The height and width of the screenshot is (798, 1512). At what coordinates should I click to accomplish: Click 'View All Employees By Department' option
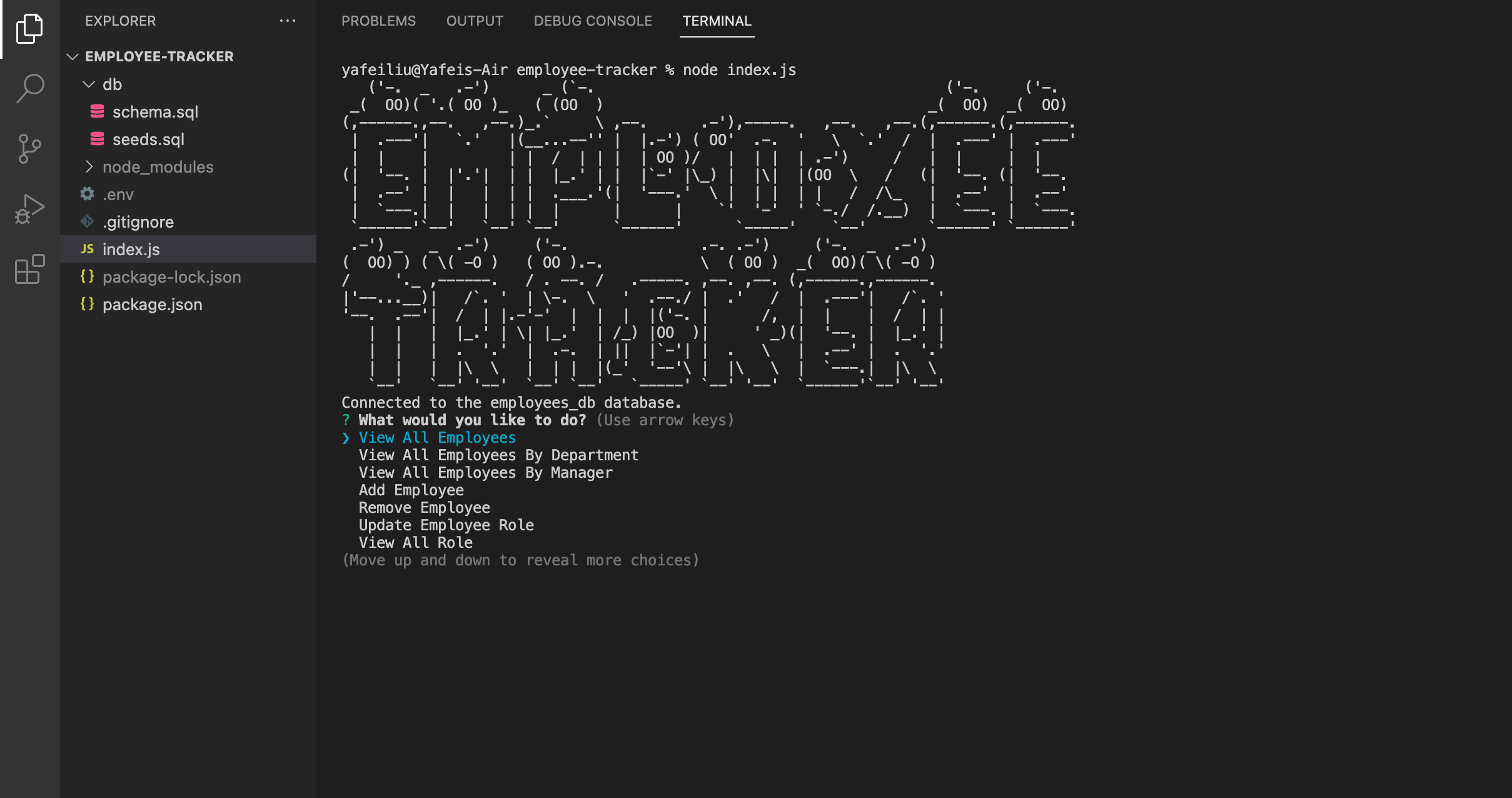click(498, 455)
